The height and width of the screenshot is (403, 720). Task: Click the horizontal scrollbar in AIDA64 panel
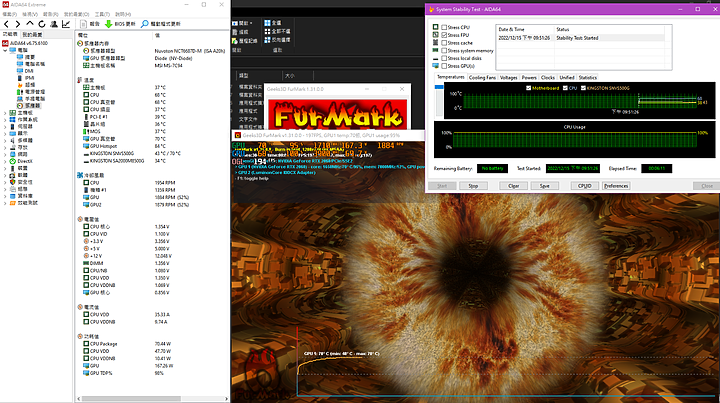(131, 398)
